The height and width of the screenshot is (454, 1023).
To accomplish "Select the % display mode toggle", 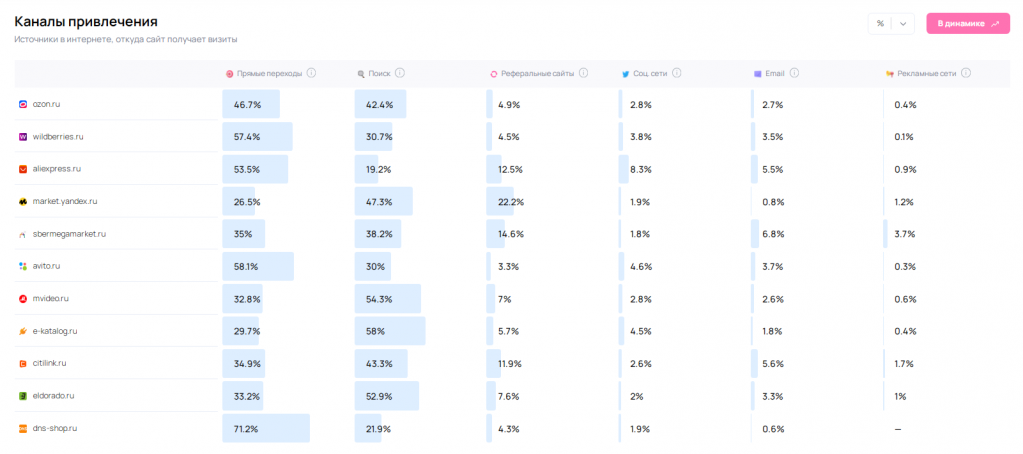I will [x=880, y=23].
